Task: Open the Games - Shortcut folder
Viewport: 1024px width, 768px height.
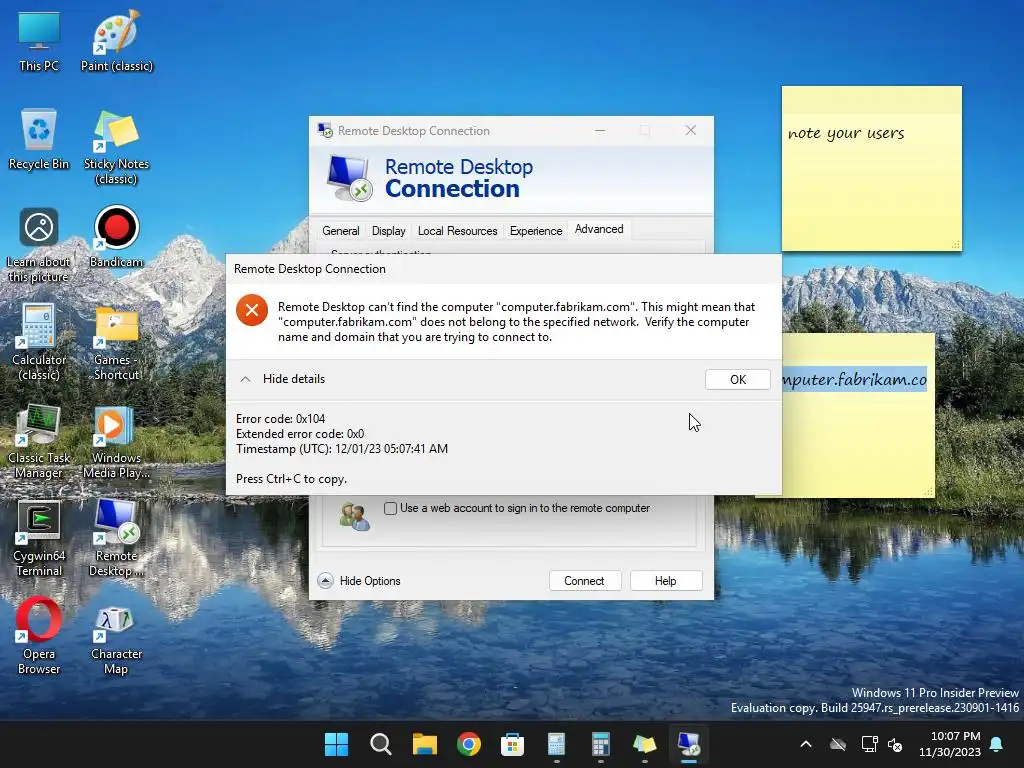Action: pos(116,343)
